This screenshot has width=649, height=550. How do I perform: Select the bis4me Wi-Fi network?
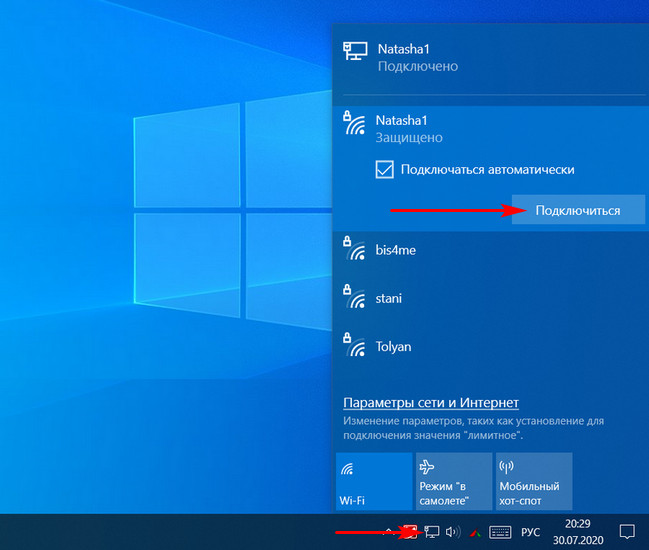coord(490,250)
